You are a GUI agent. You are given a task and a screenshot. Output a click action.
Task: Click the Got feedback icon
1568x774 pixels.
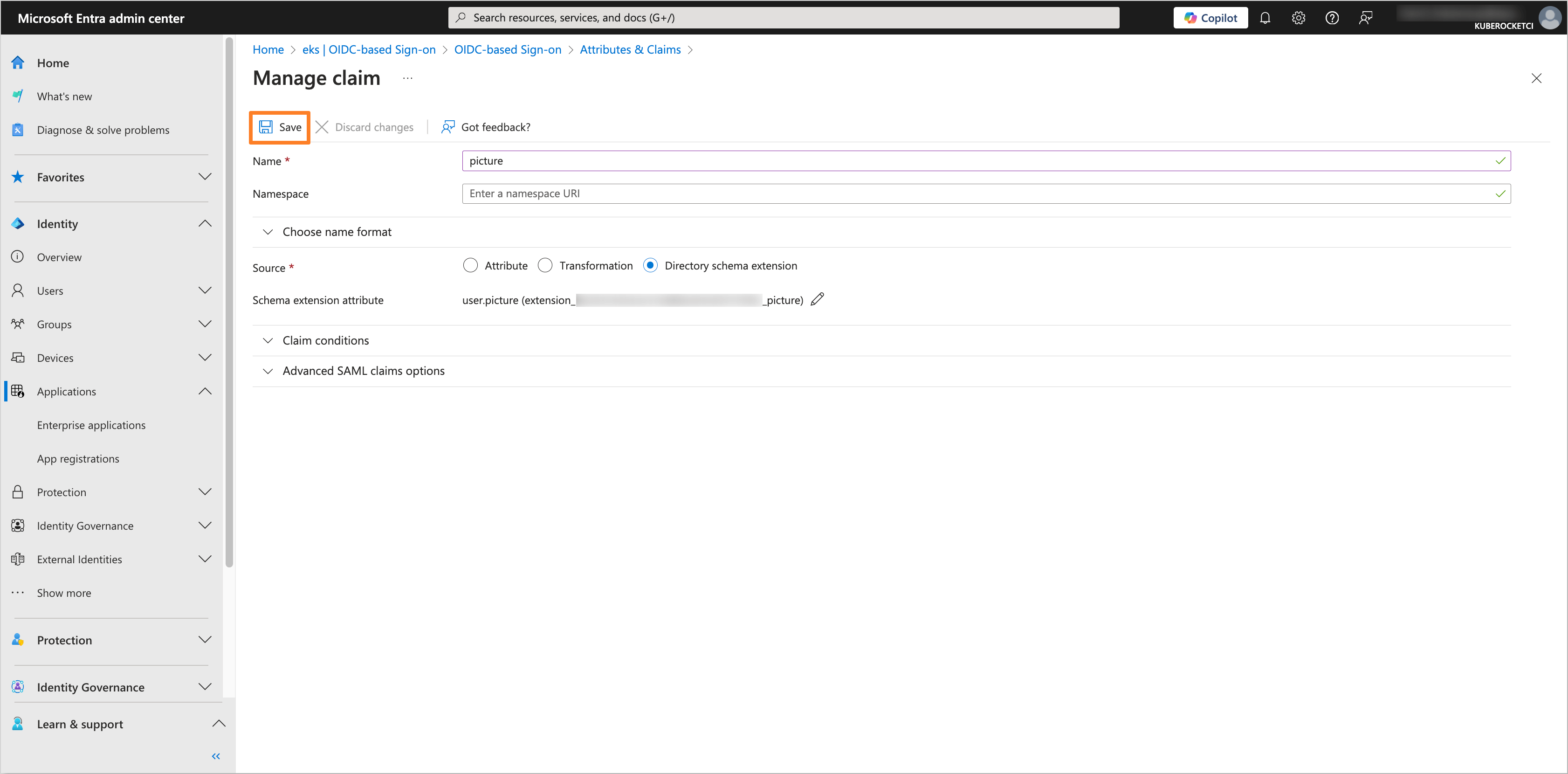tap(448, 126)
